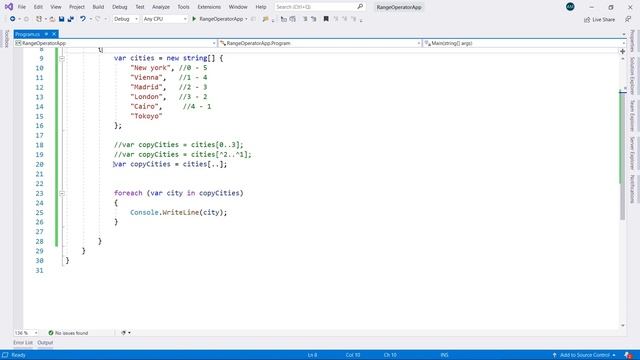
Task: Collapse the foreach block on line 23
Action: point(62,193)
